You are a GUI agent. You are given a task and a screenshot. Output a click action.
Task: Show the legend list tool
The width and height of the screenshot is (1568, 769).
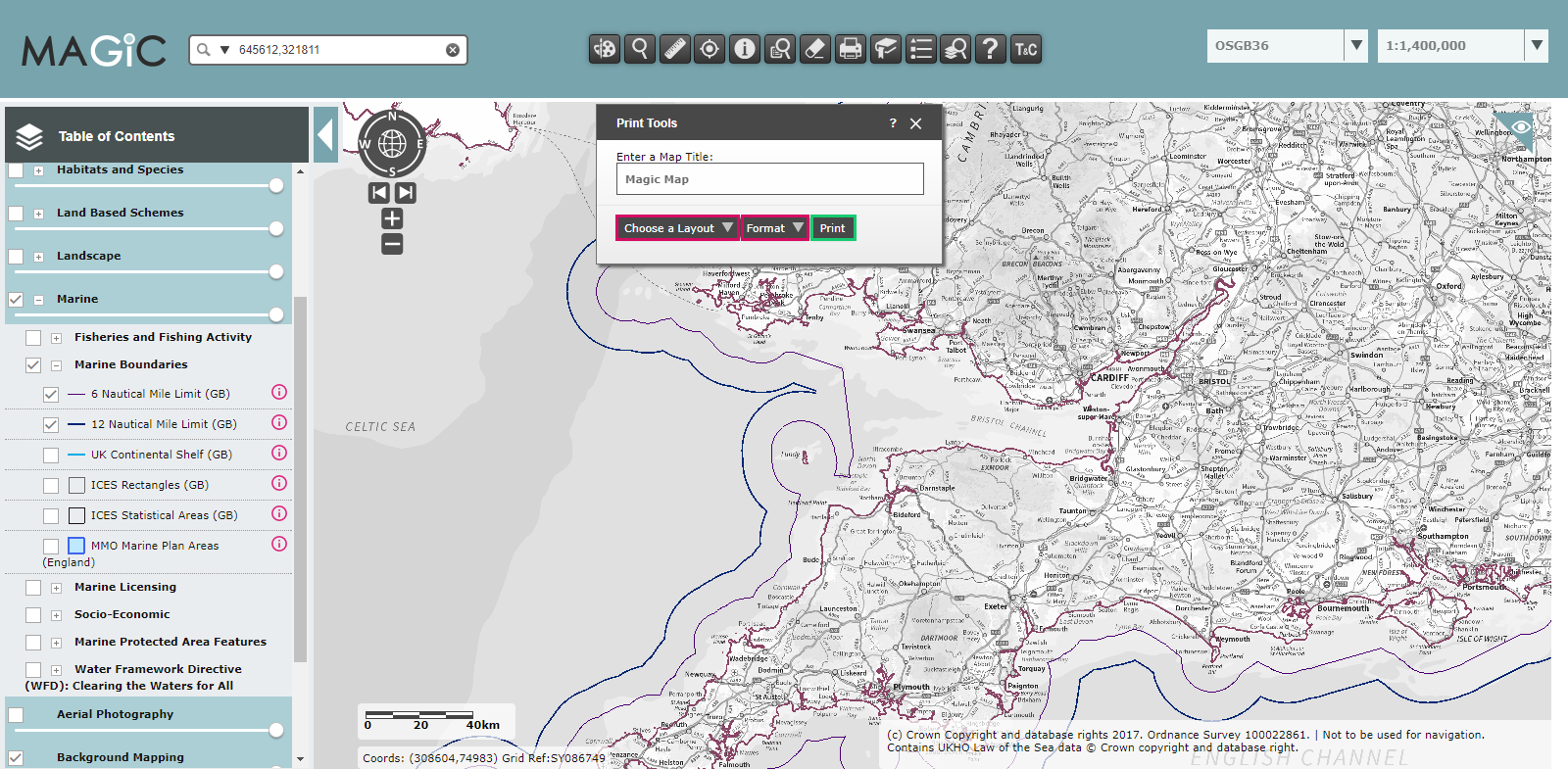pyautogui.click(x=921, y=49)
